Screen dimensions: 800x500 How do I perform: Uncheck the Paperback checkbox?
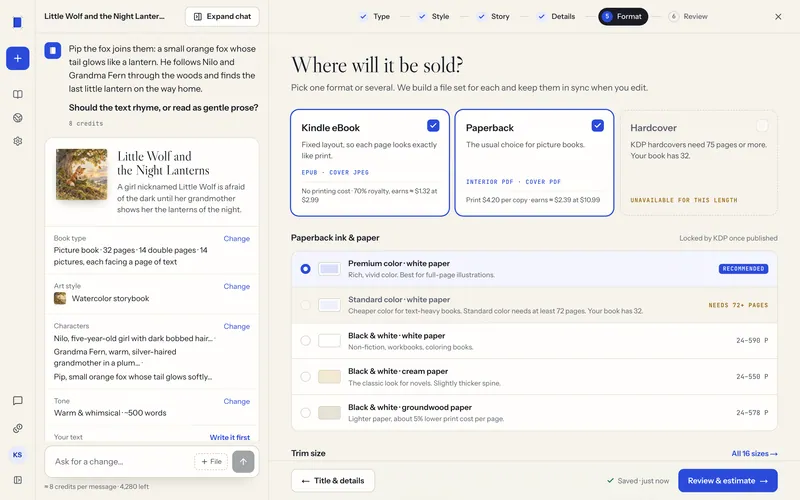(x=597, y=126)
